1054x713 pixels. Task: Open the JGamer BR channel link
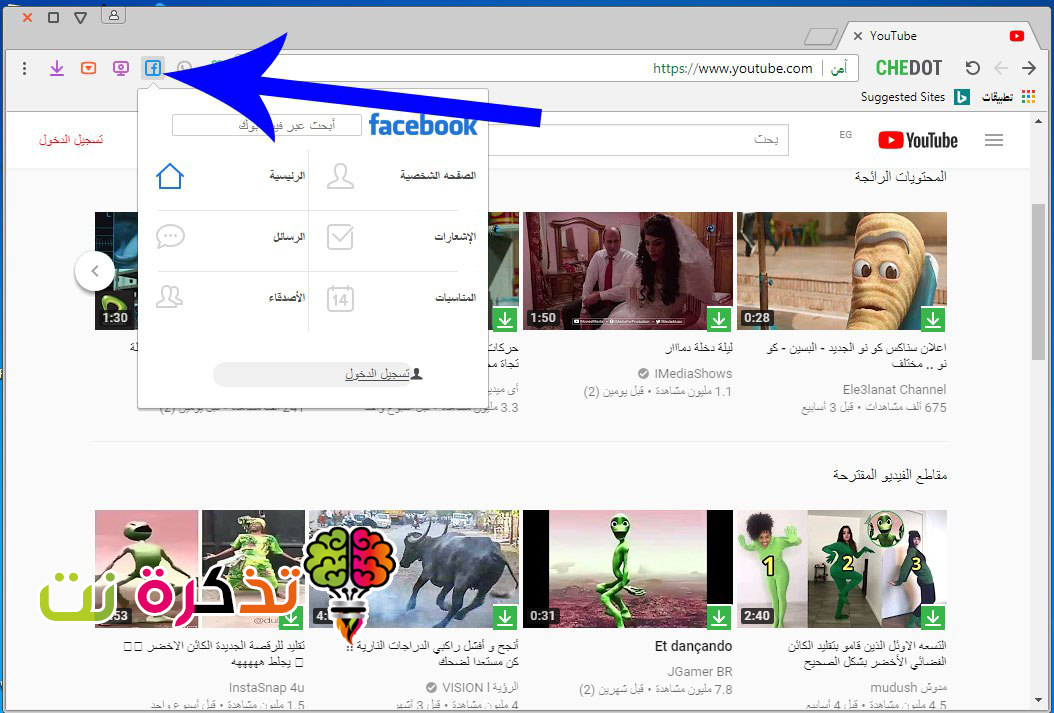tap(700, 671)
